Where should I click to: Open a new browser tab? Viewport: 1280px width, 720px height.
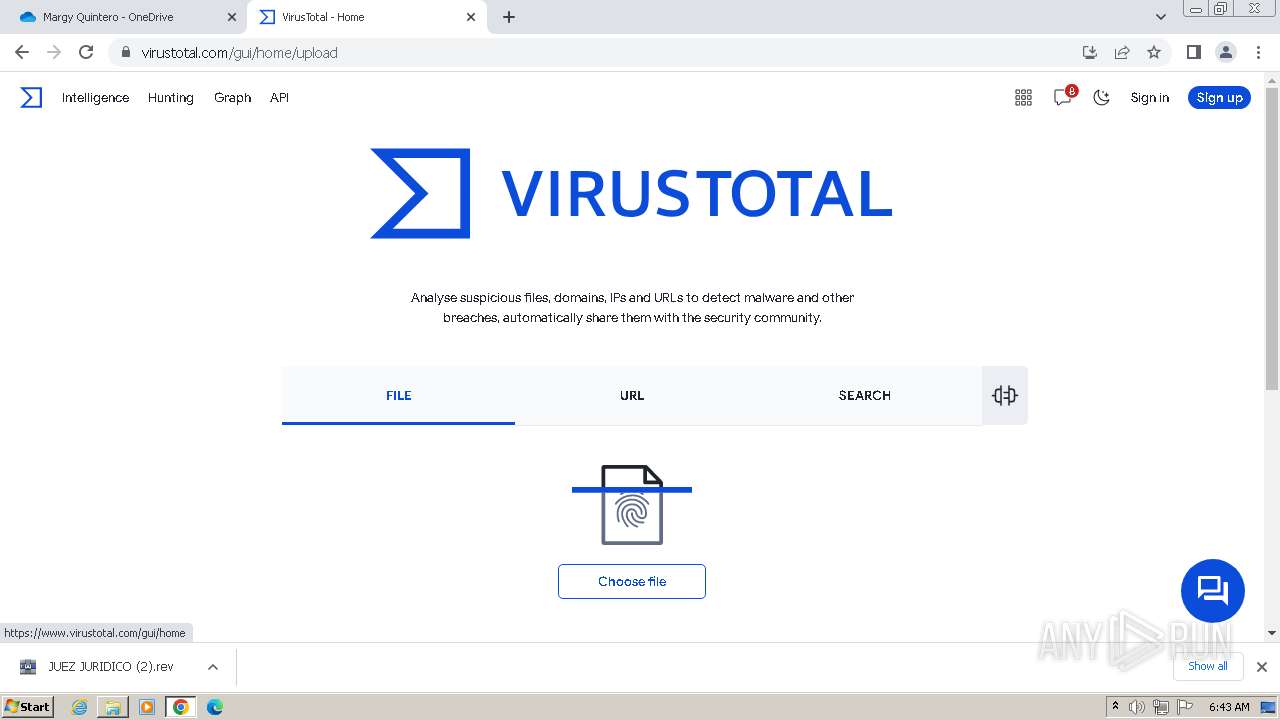[x=509, y=17]
